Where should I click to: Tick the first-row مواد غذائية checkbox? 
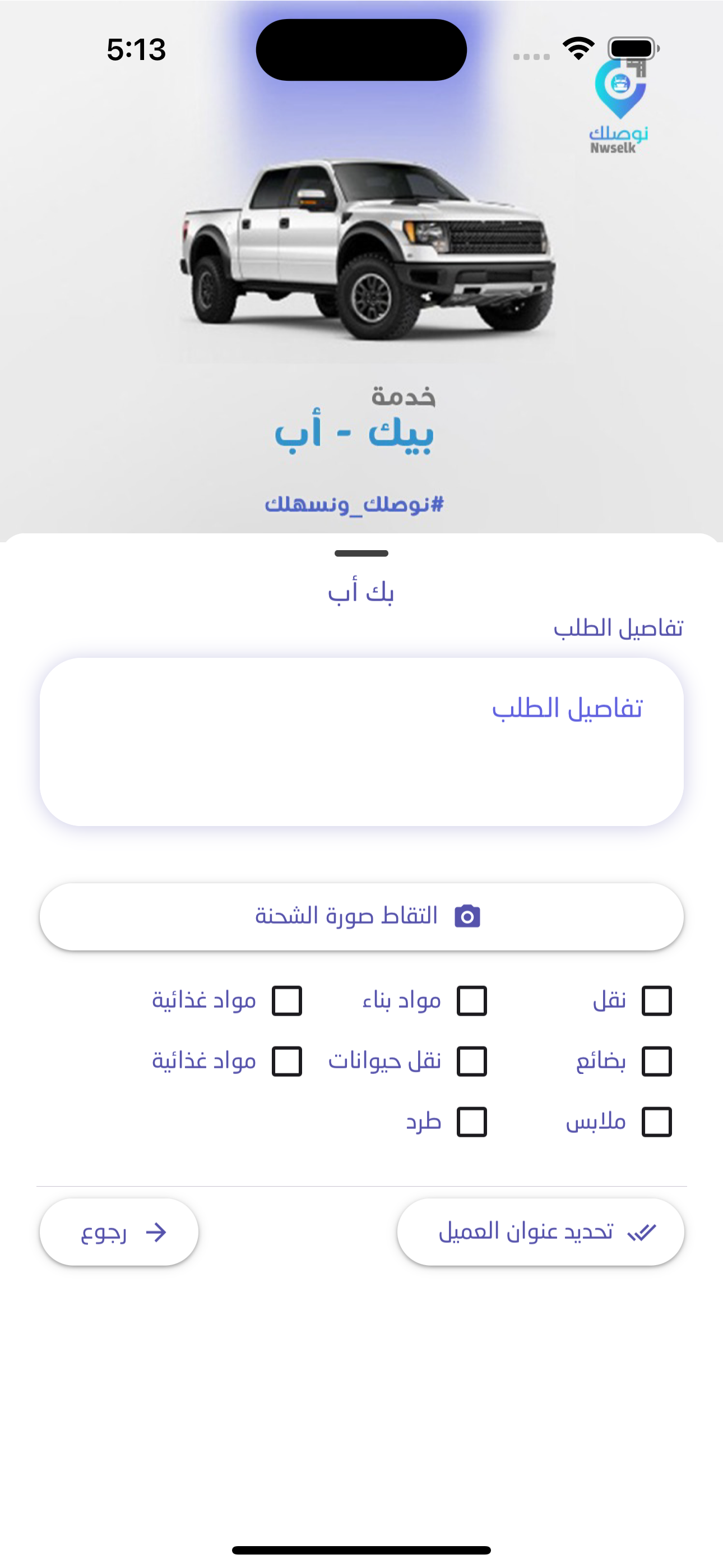point(288,1000)
